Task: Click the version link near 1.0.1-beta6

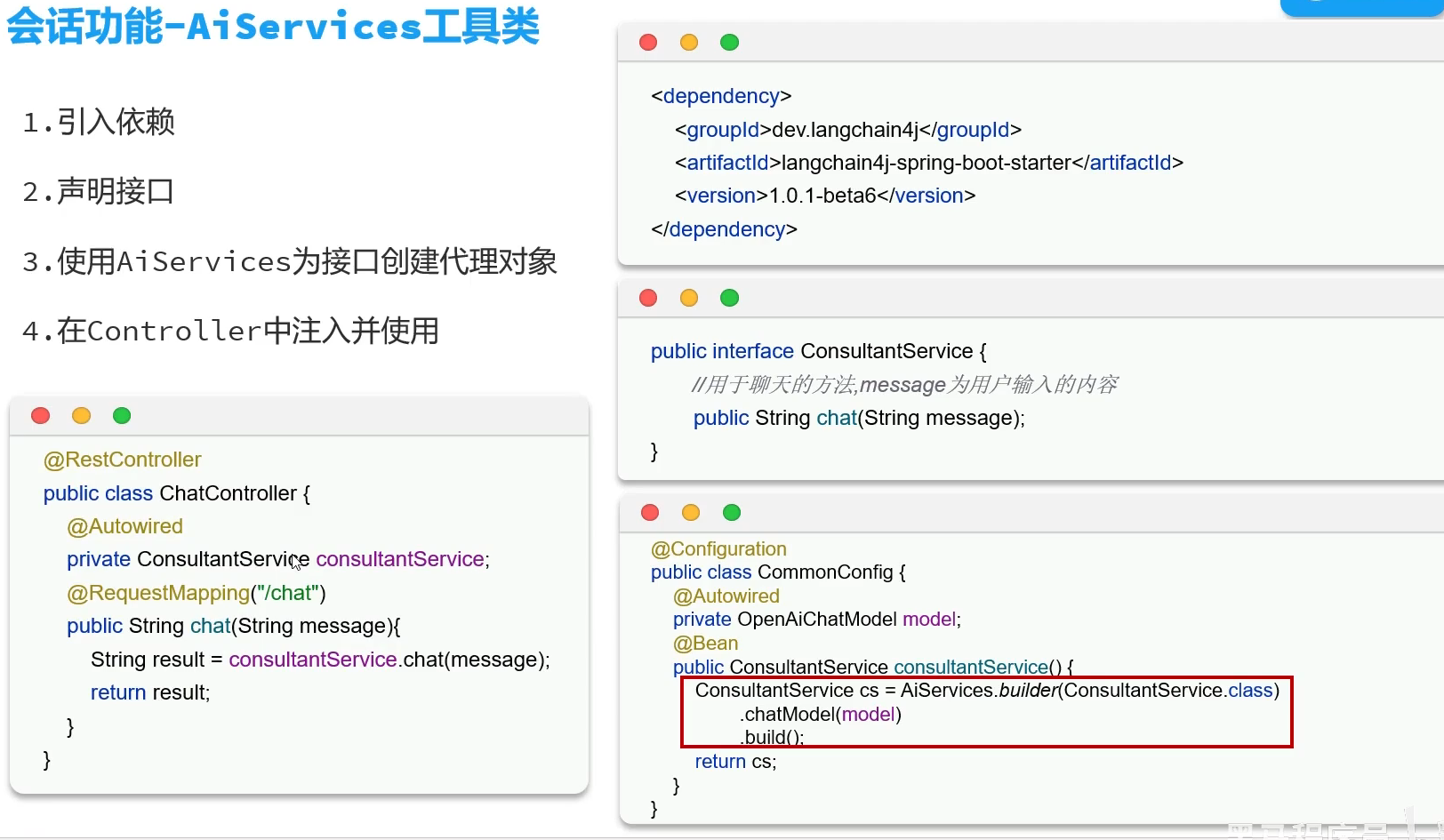Action: [x=719, y=196]
